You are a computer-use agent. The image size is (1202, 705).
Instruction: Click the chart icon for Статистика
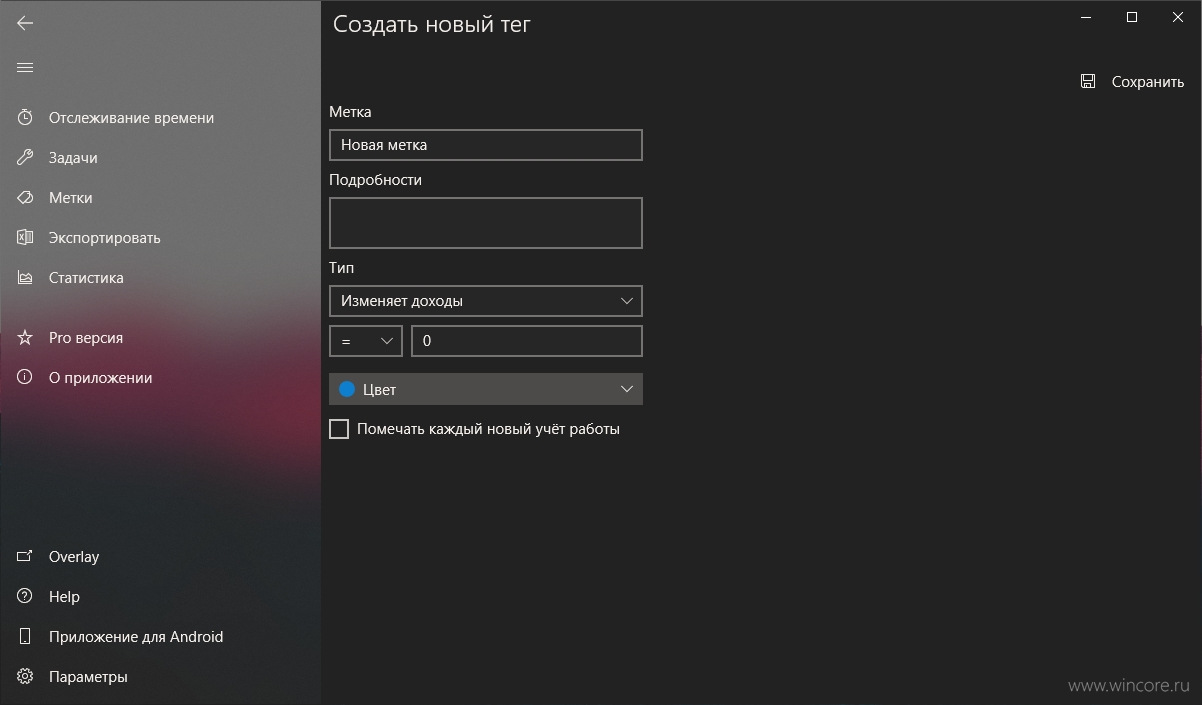(25, 277)
